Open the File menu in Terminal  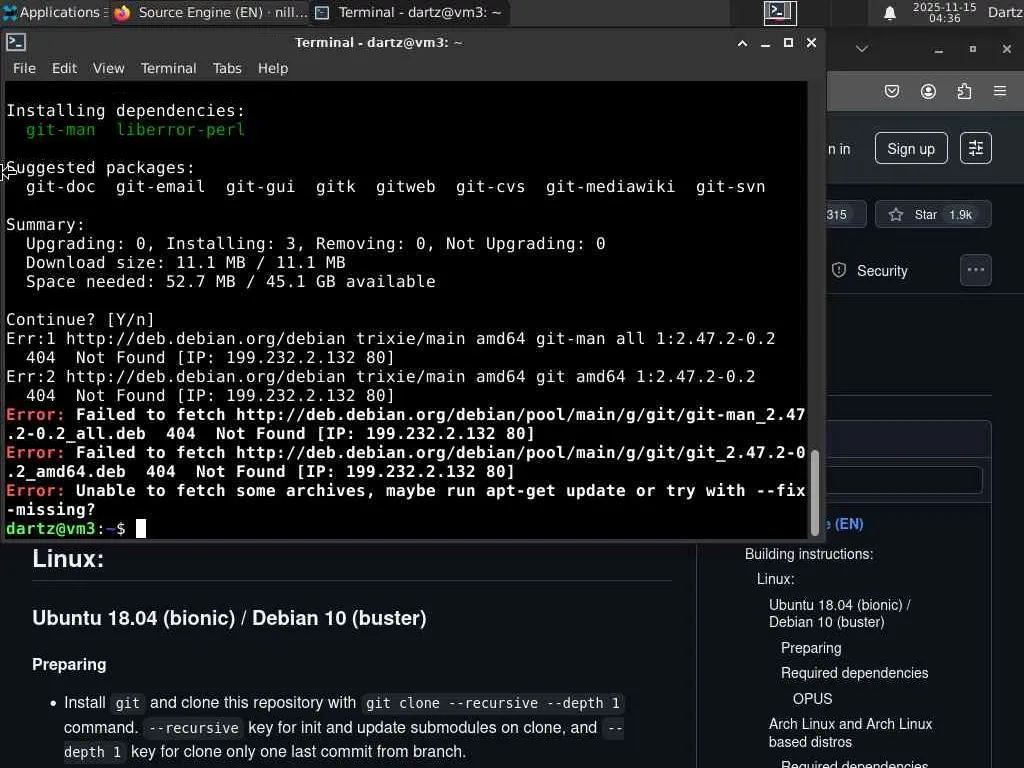[24, 68]
